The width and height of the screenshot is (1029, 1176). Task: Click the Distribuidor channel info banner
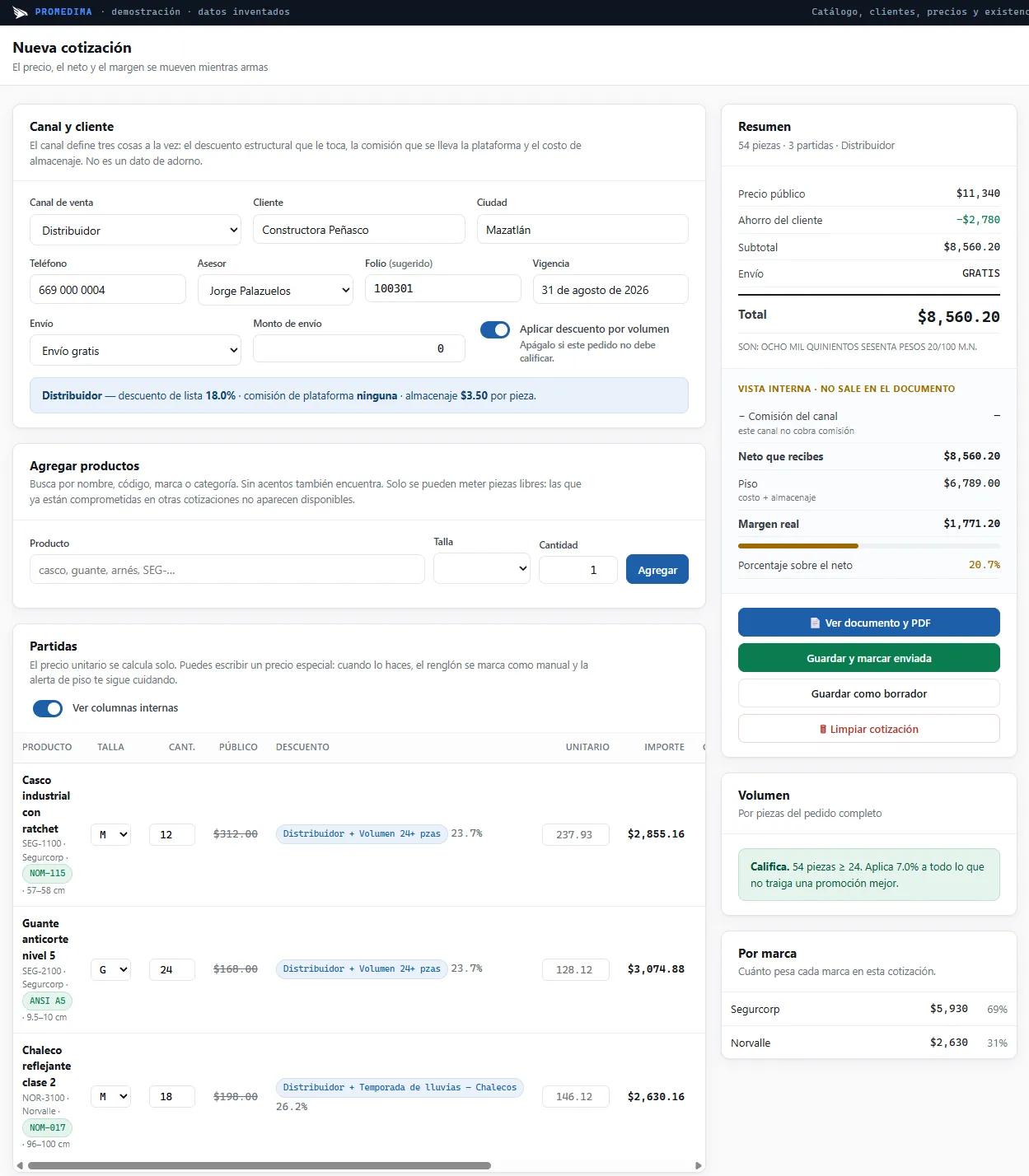(x=359, y=395)
